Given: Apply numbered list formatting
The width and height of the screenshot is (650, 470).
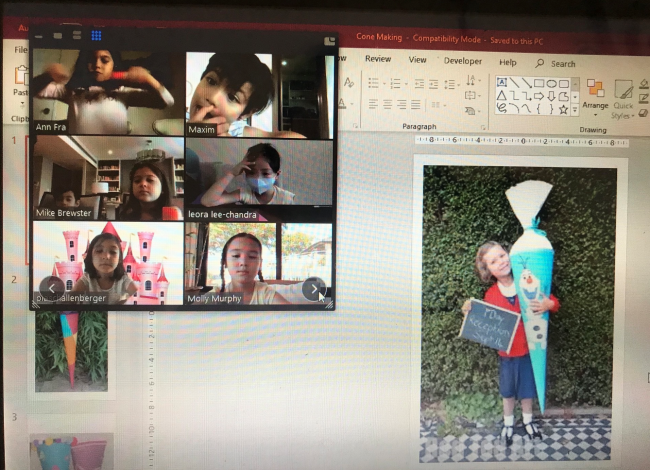Looking at the screenshot, I should click(395, 84).
